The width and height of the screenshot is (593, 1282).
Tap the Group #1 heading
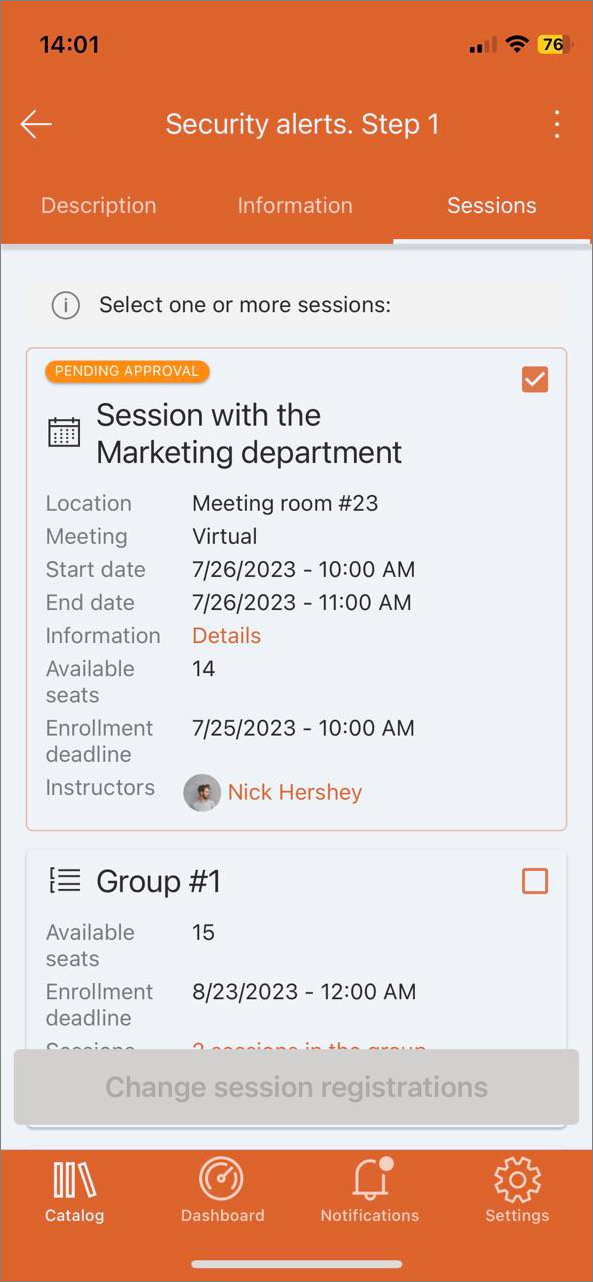(159, 881)
